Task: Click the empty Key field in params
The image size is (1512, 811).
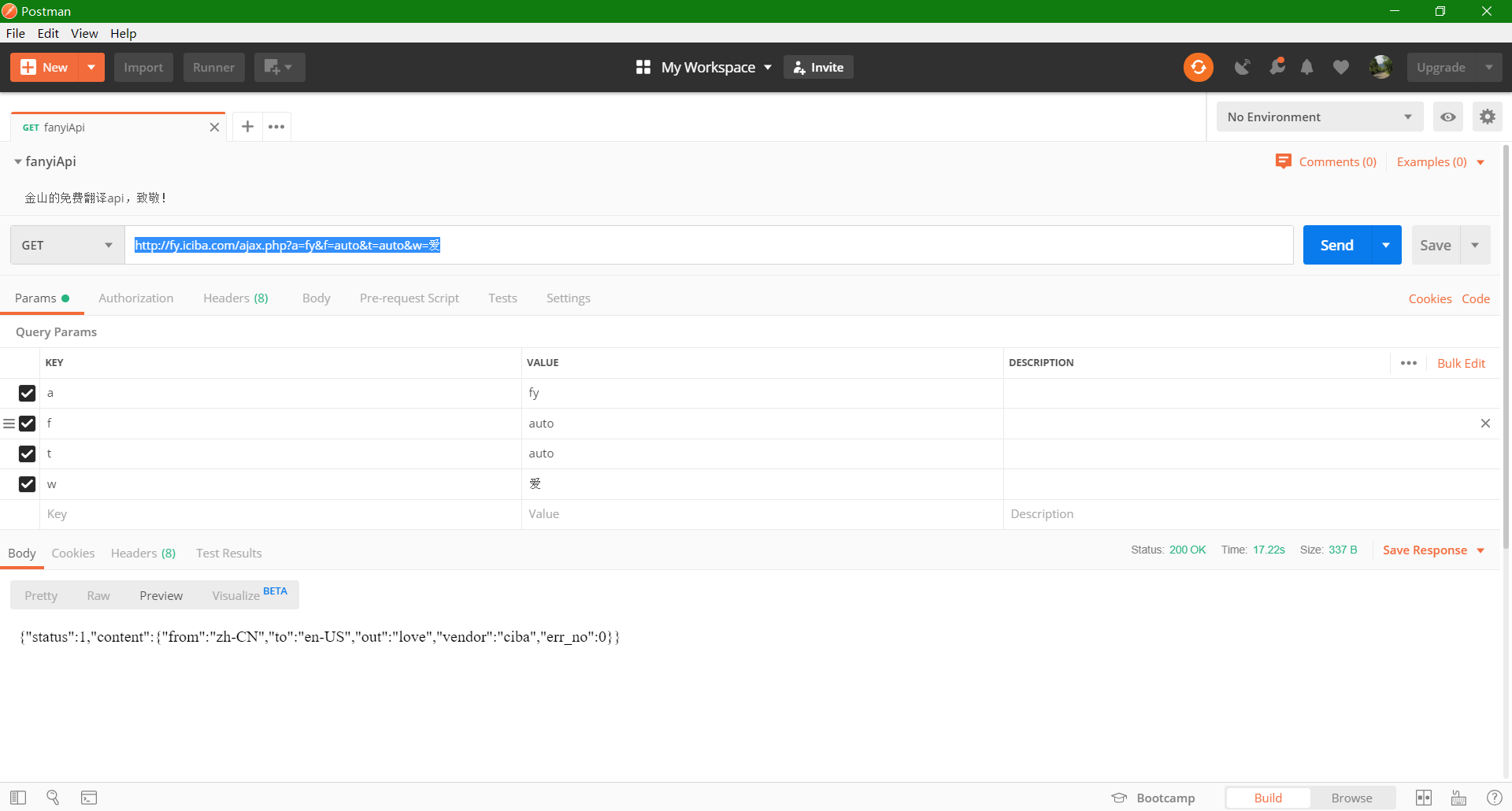Action: (280, 514)
